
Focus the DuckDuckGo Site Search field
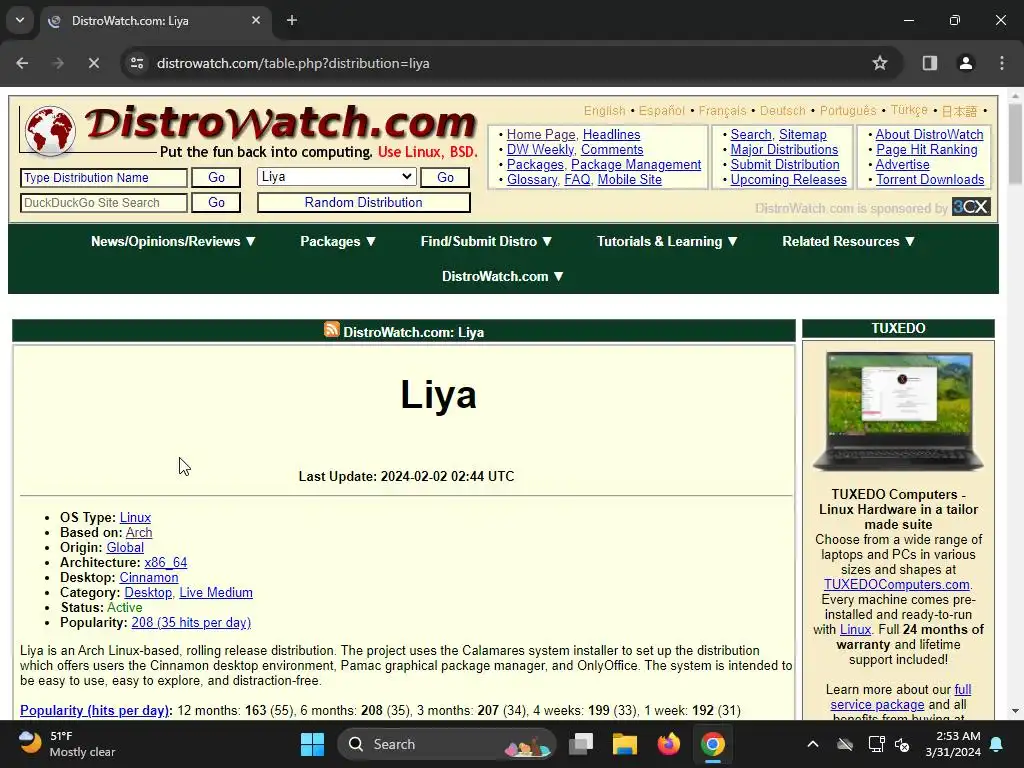(x=104, y=202)
